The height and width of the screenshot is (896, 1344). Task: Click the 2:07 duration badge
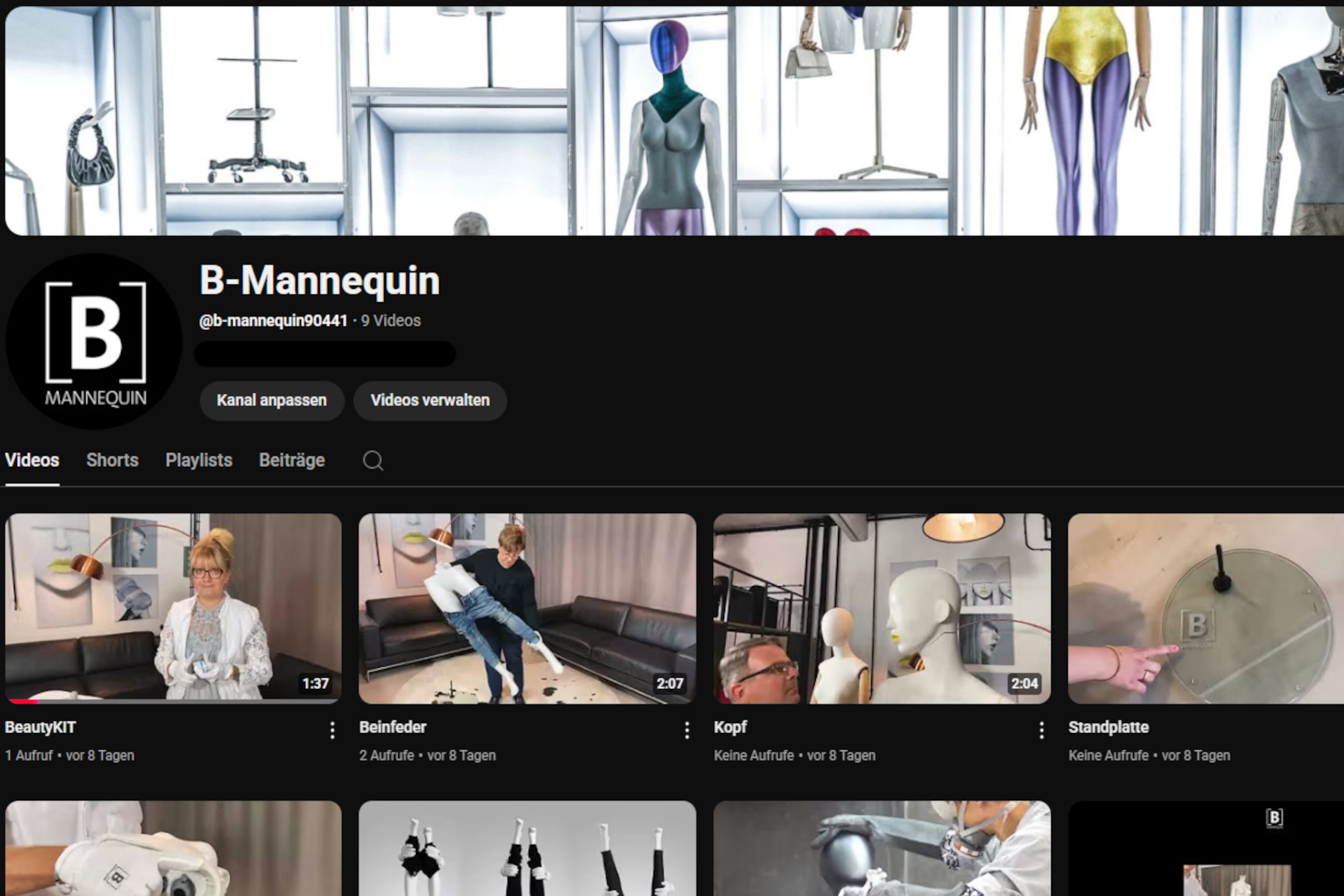tap(670, 684)
